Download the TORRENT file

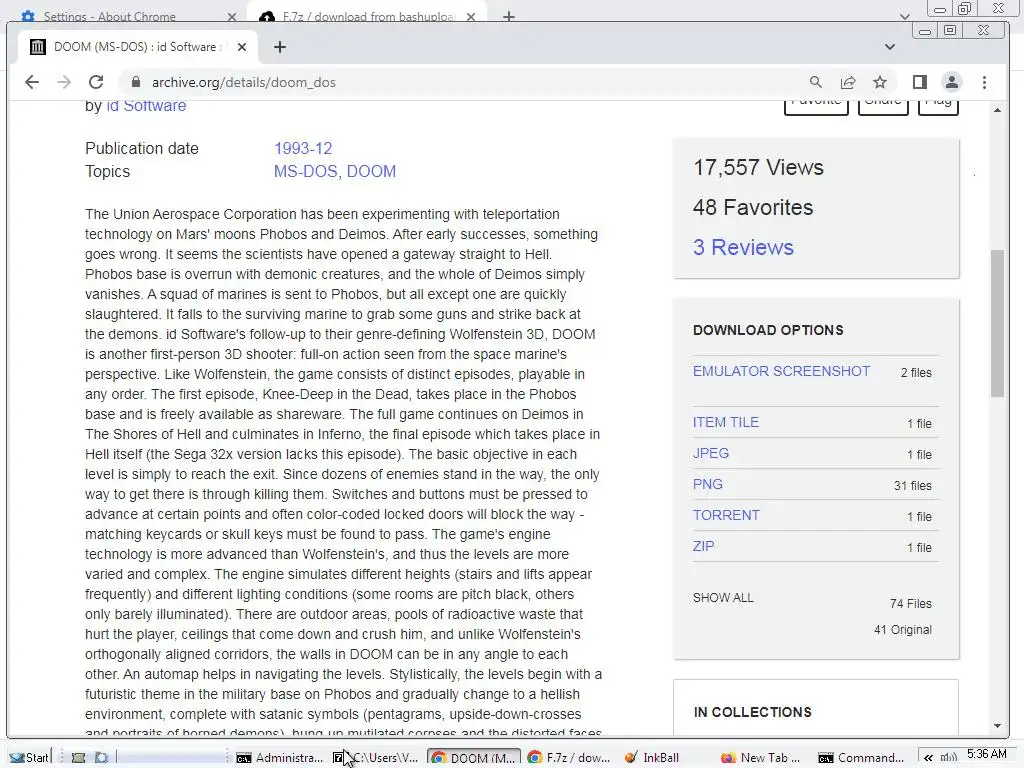tap(726, 515)
